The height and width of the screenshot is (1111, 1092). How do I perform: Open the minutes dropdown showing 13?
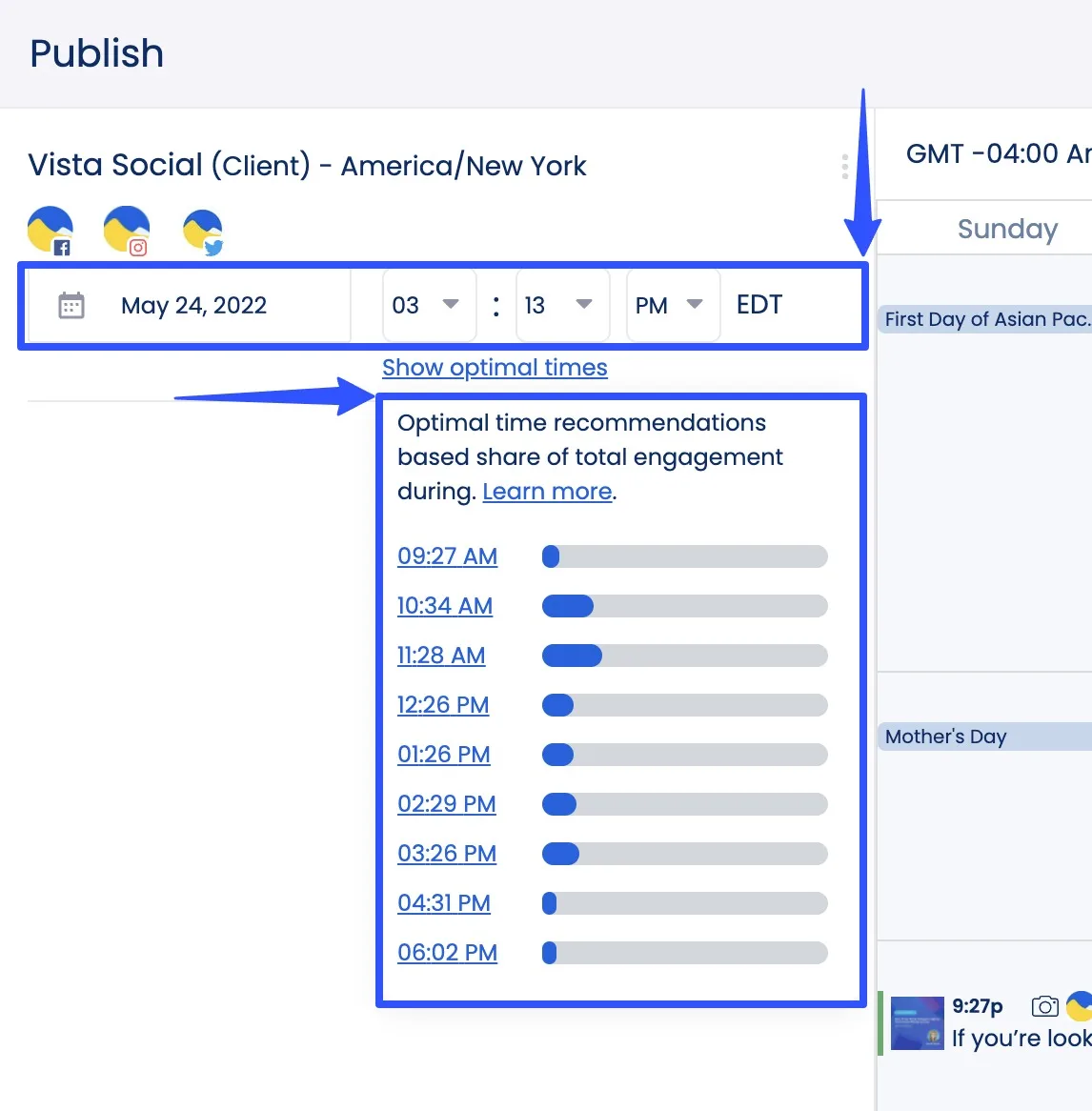point(561,306)
